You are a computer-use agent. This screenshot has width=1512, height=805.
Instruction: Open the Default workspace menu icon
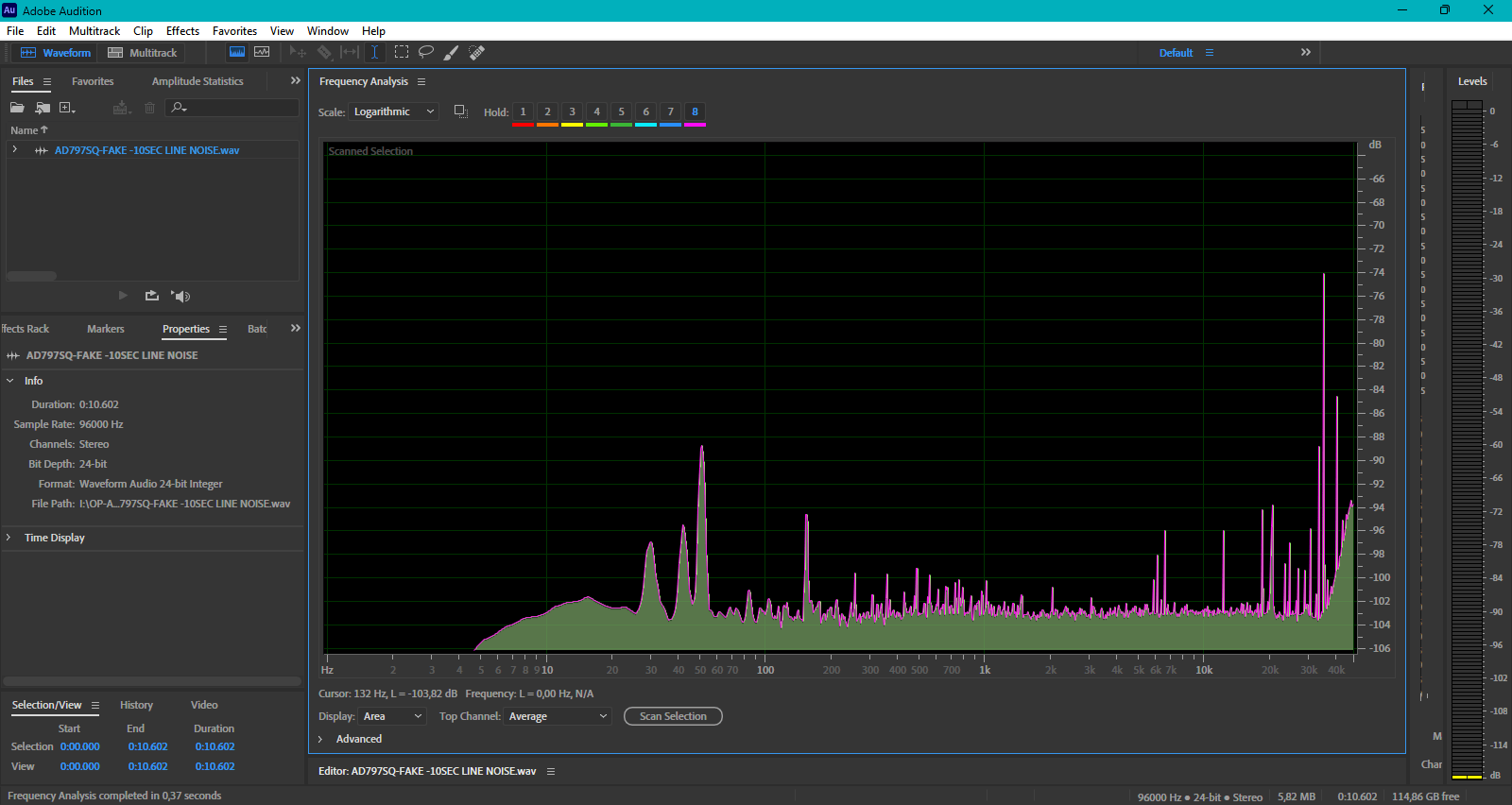click(x=1210, y=53)
